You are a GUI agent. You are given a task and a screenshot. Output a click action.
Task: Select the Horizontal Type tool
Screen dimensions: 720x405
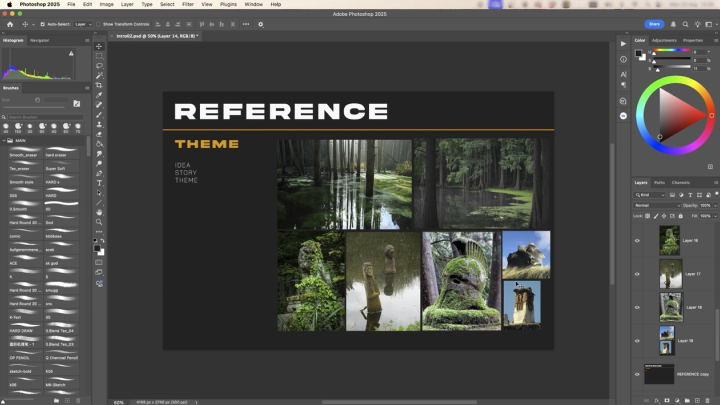coord(99,183)
